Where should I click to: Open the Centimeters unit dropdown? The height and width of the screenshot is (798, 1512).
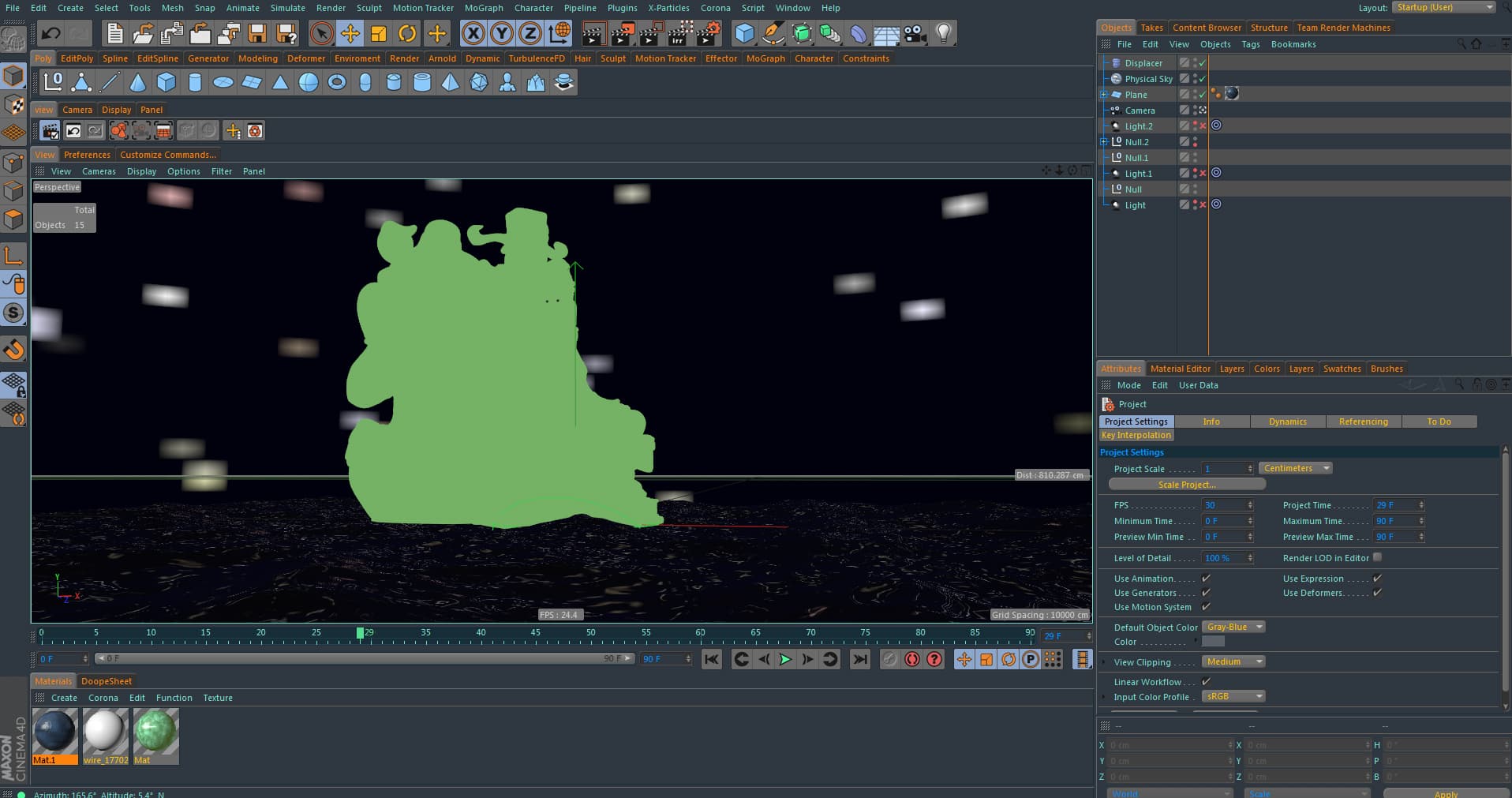coord(1295,468)
